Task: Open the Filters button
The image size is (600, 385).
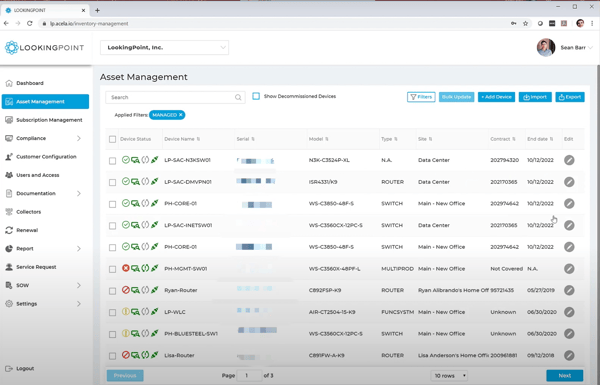Action: [x=421, y=97]
